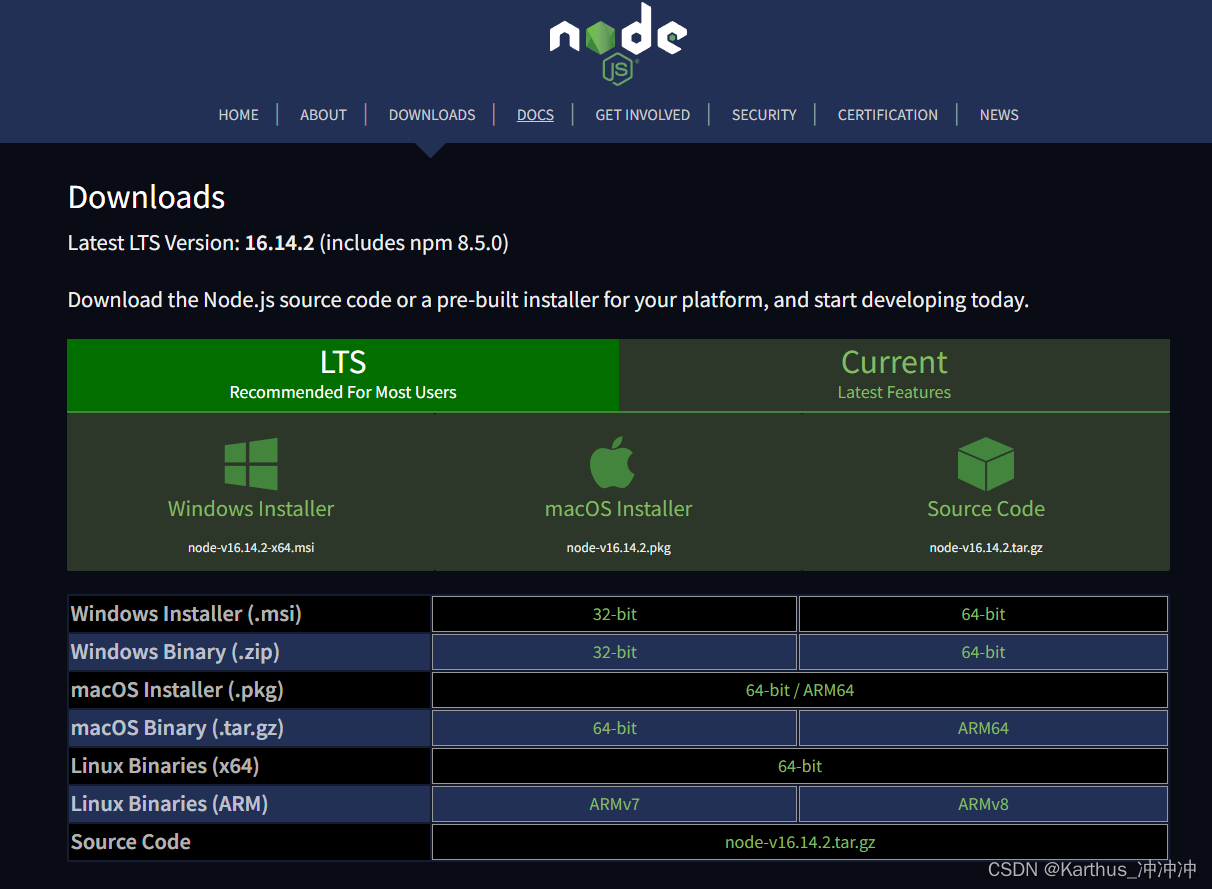Screen dimensions: 1212x889
Task: Download the Windows Installer (.msi) 64-bit
Action: point(983,614)
